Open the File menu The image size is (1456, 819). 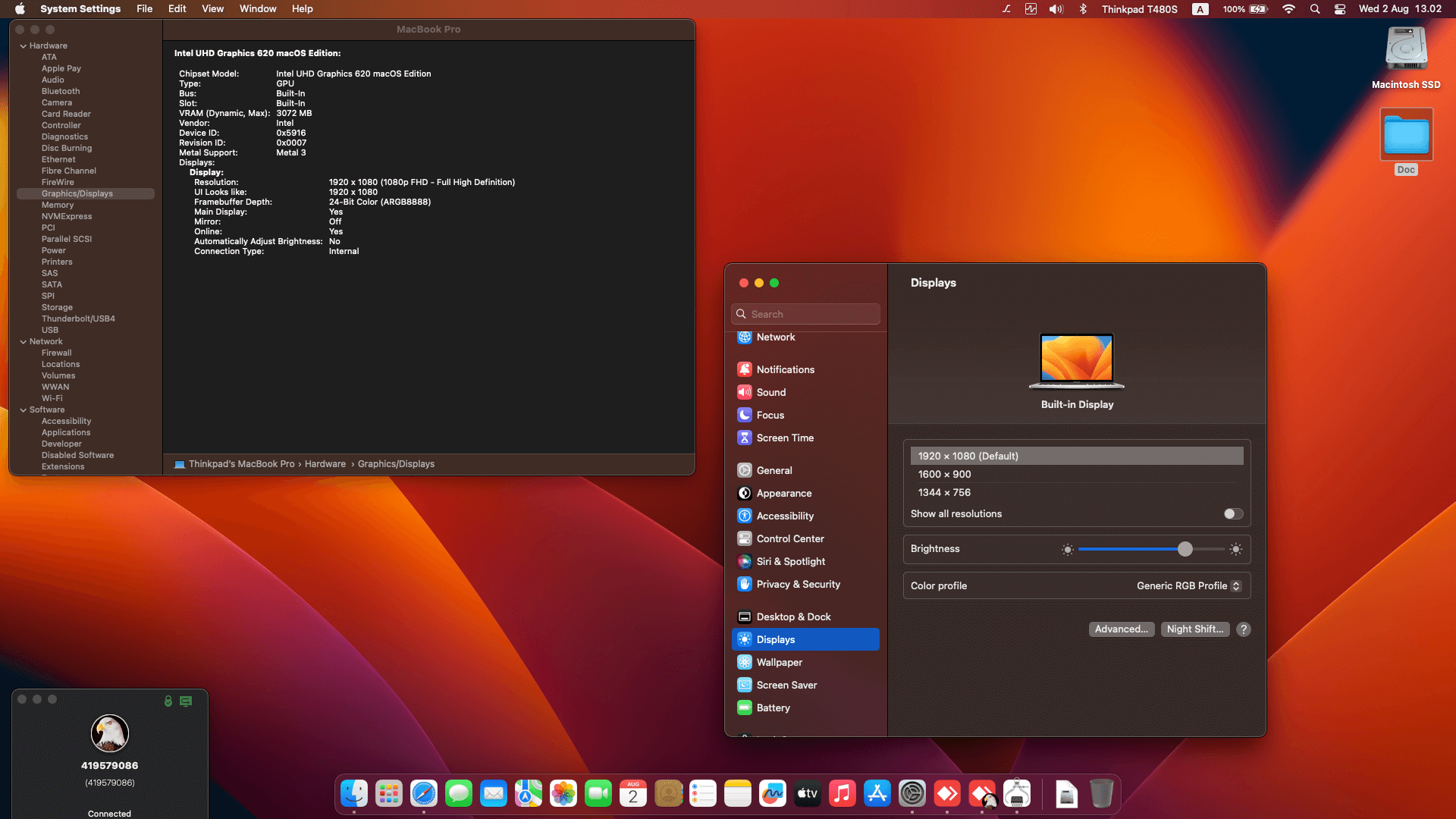pos(144,9)
